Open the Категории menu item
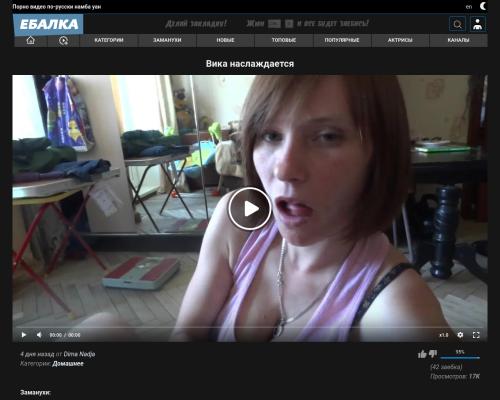 [109, 40]
